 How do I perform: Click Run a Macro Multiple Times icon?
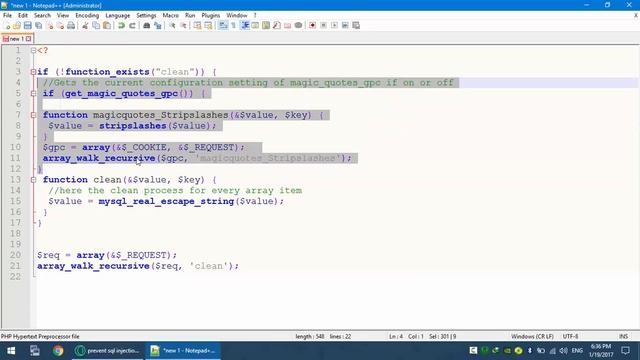point(345,25)
